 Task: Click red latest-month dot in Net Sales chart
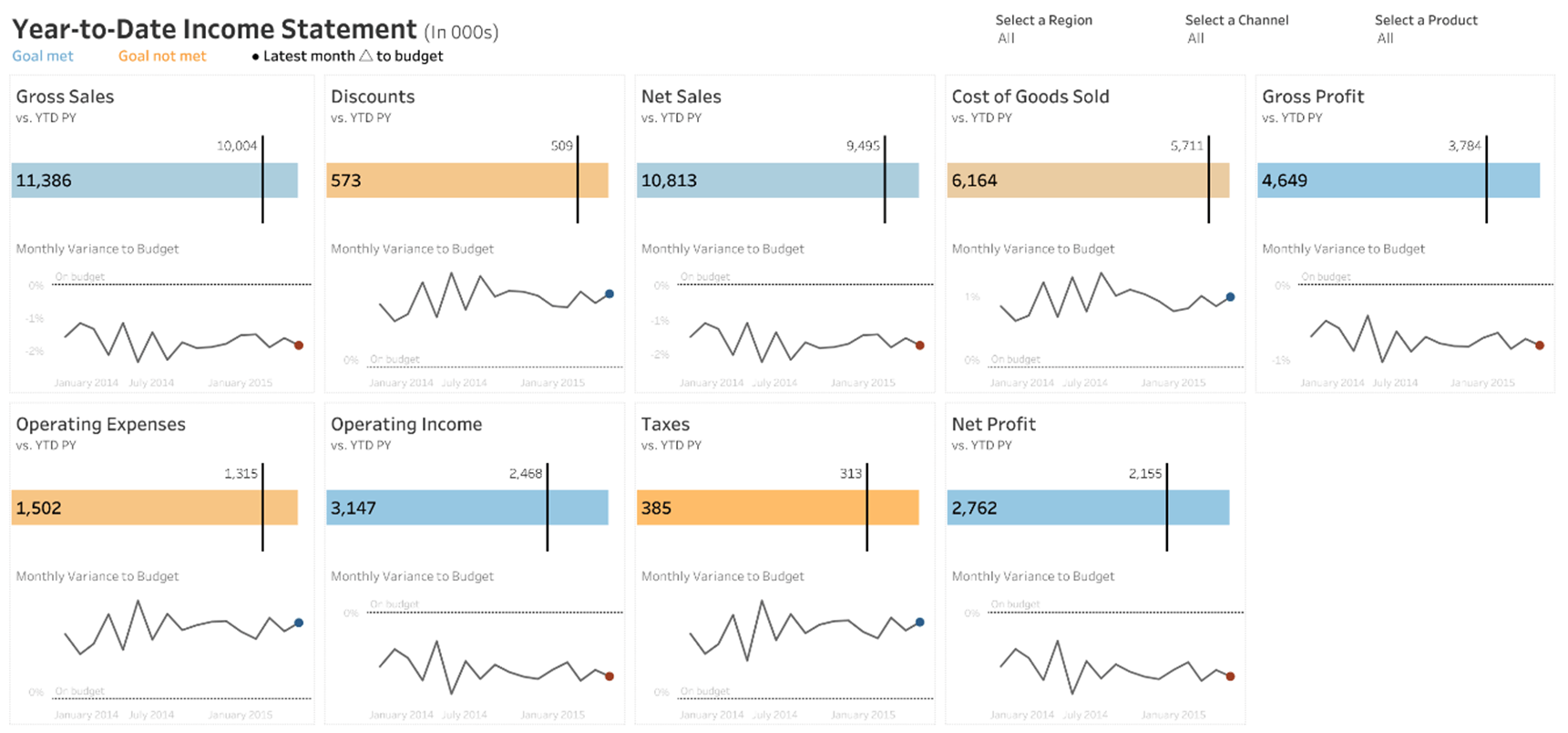[x=920, y=346]
